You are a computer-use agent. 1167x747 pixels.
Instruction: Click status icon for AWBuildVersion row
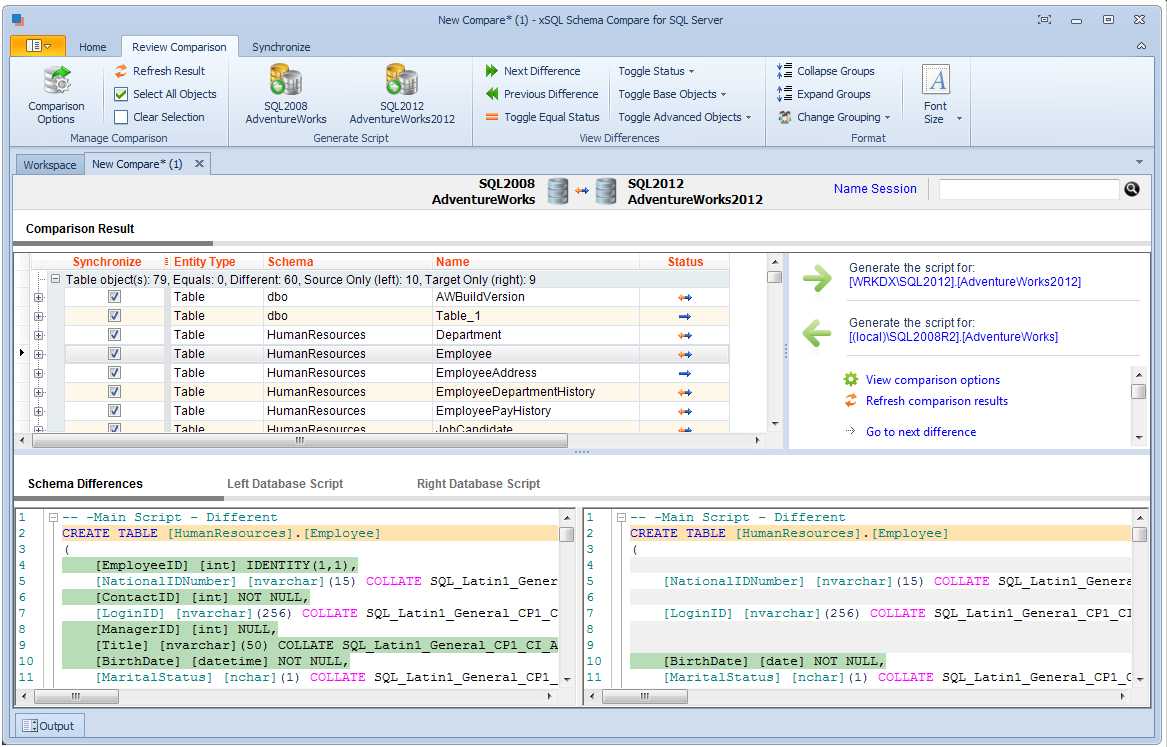[x=685, y=297]
